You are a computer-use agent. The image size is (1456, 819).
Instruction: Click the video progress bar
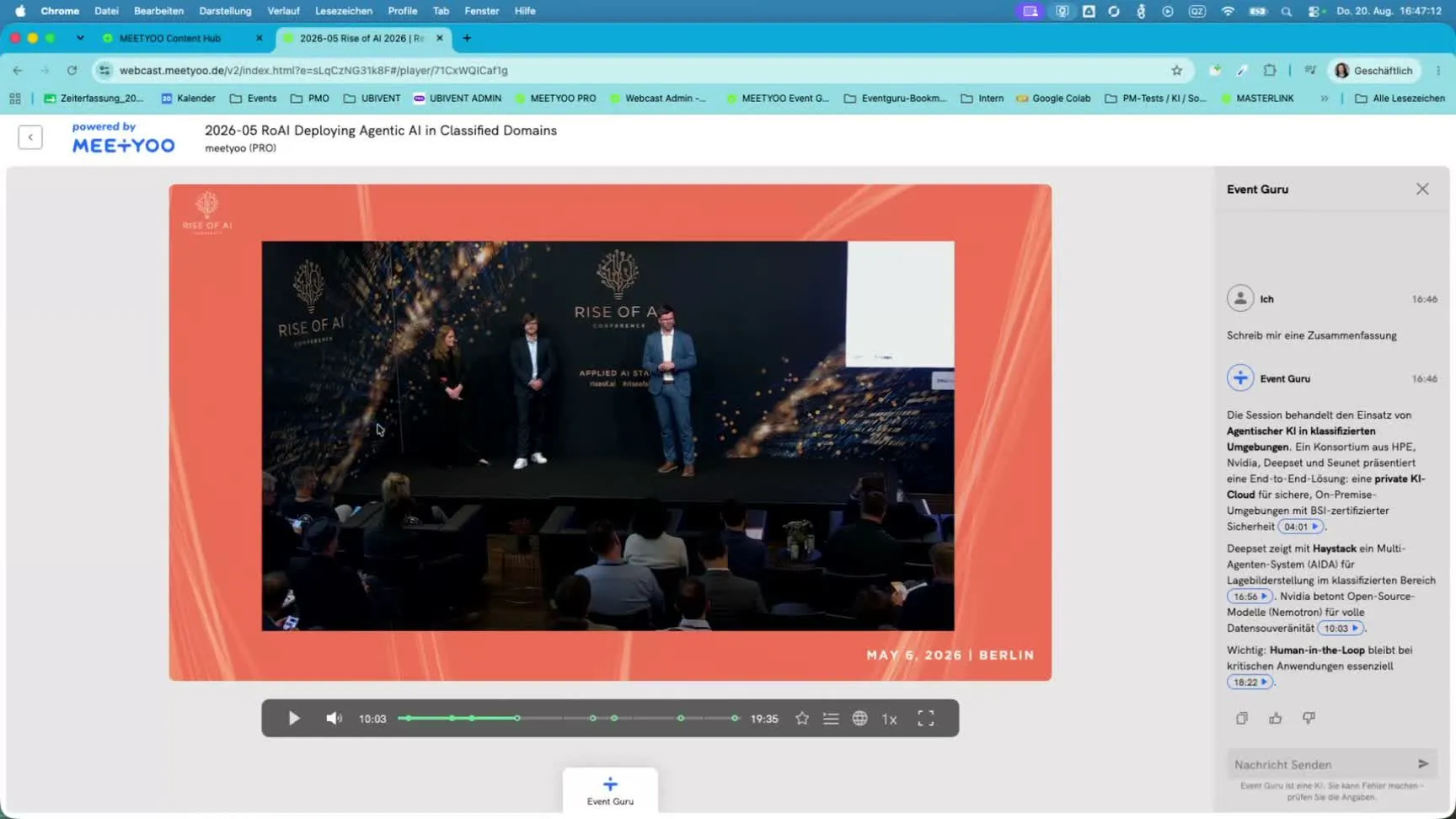click(569, 719)
